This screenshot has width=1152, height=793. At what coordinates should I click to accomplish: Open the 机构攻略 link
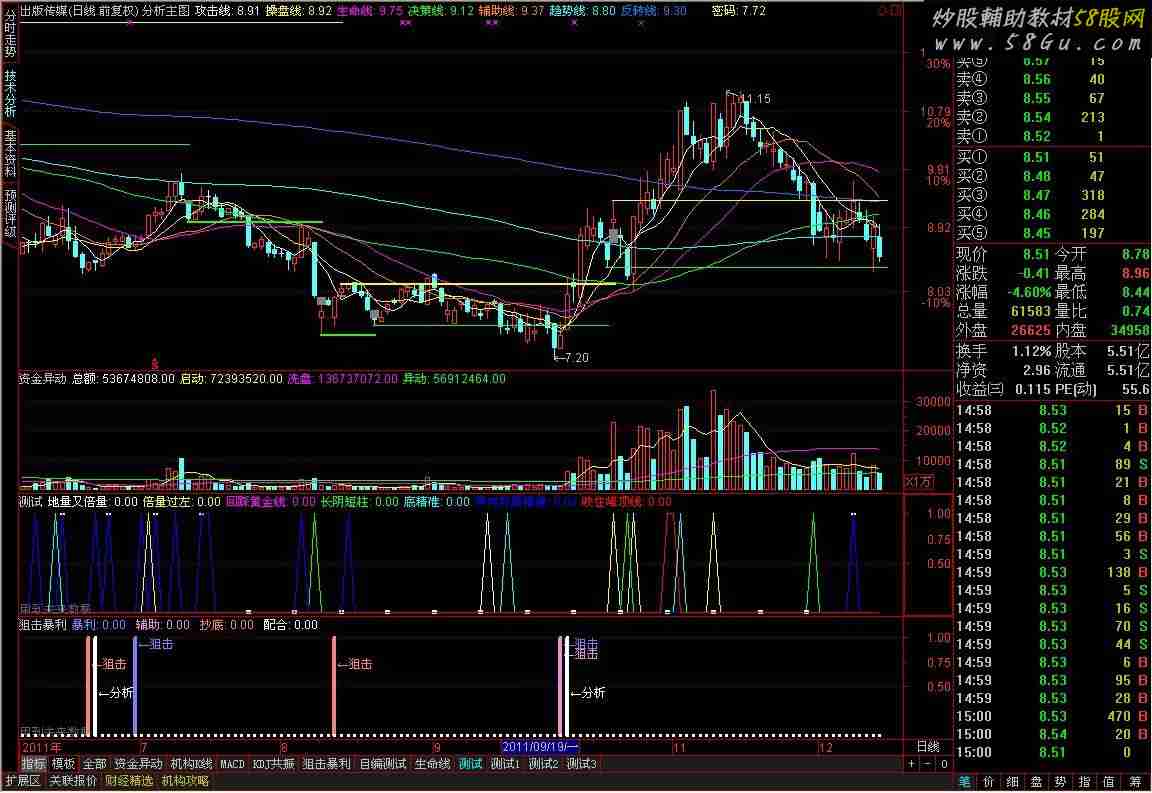(x=185, y=781)
